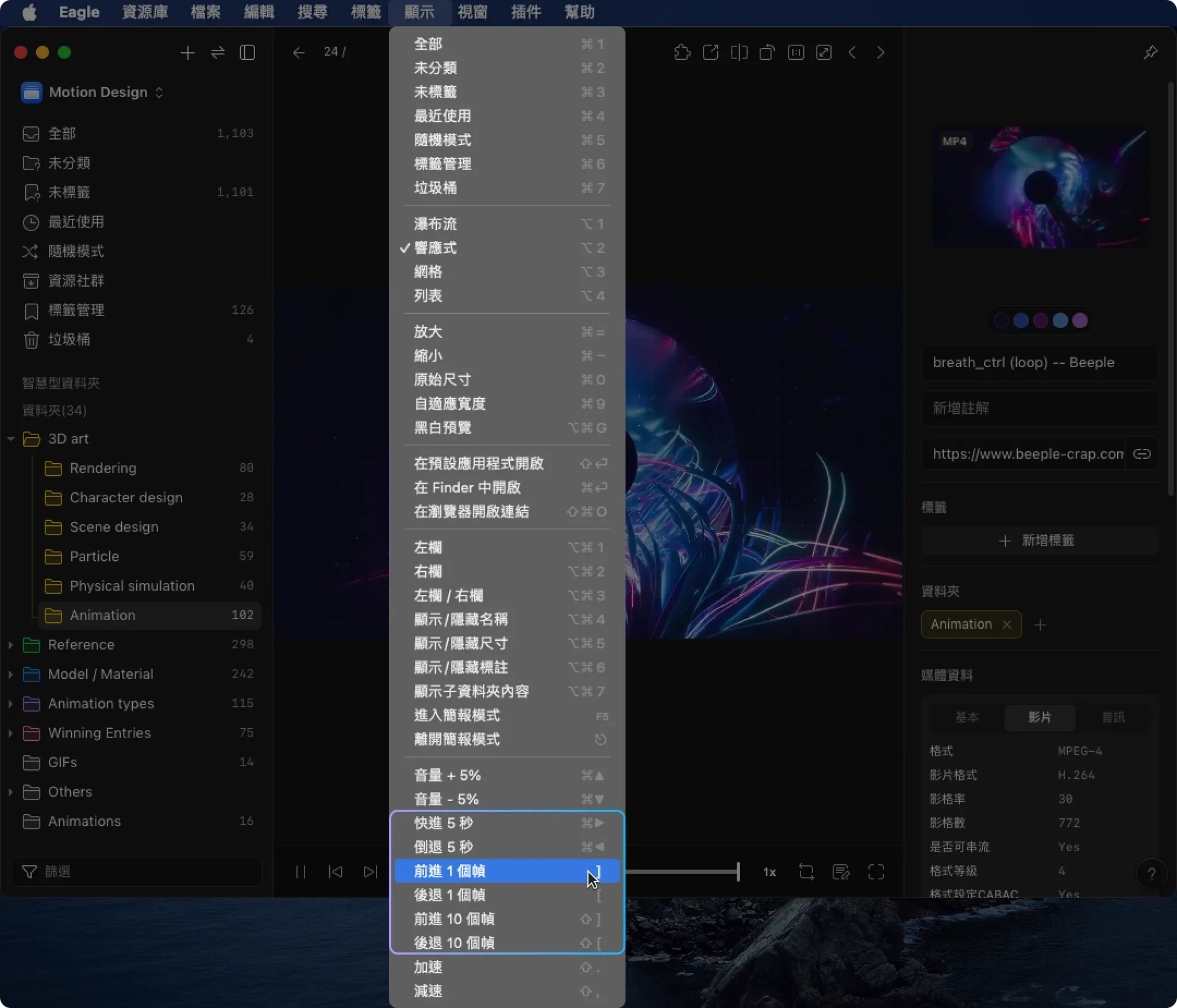Go to previous item chevron
This screenshot has width=1177, height=1008.
pos(852,53)
